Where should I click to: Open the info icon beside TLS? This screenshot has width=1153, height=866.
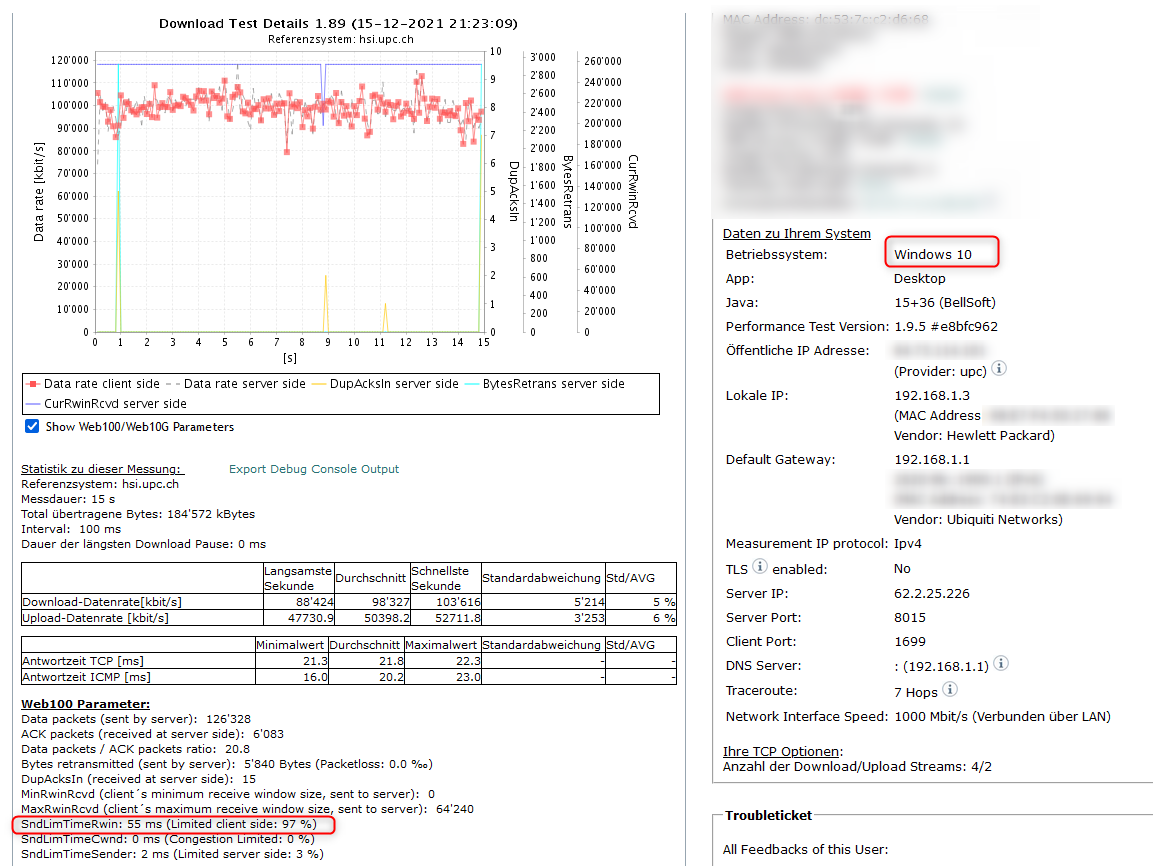tap(759, 567)
